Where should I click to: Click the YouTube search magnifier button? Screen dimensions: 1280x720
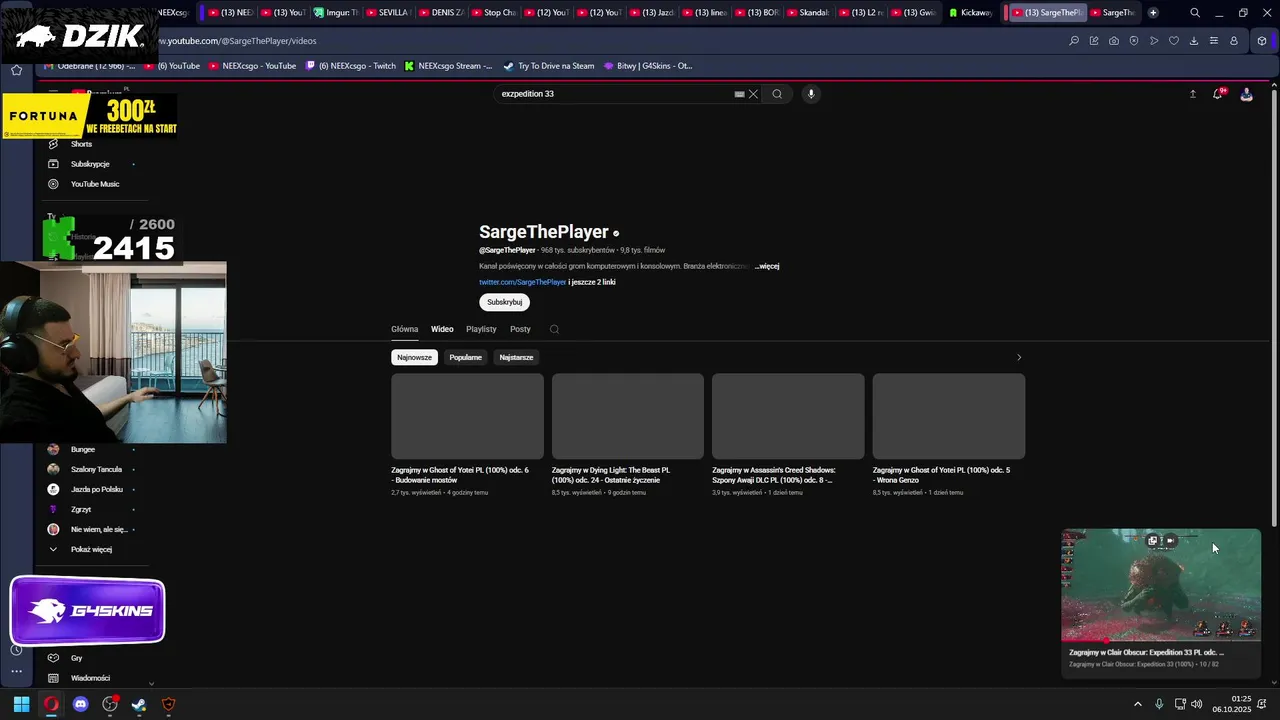(x=777, y=94)
